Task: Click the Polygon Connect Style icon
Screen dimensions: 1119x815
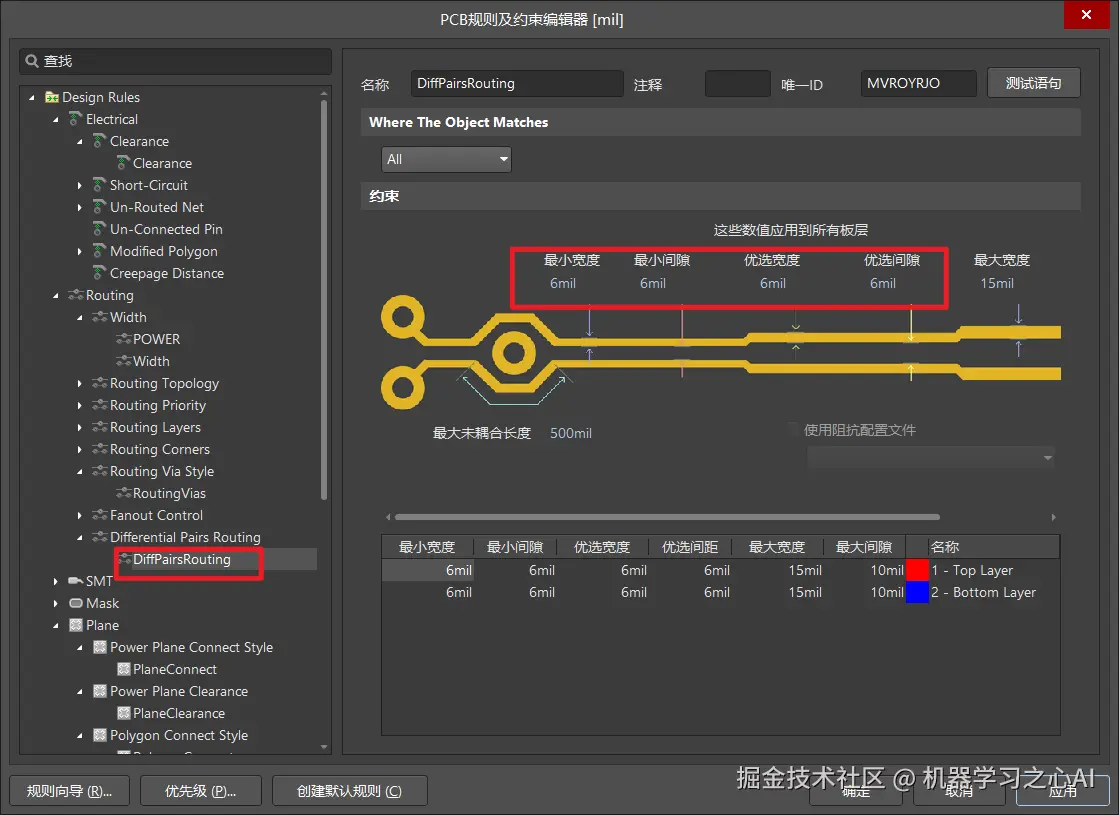Action: [x=100, y=735]
